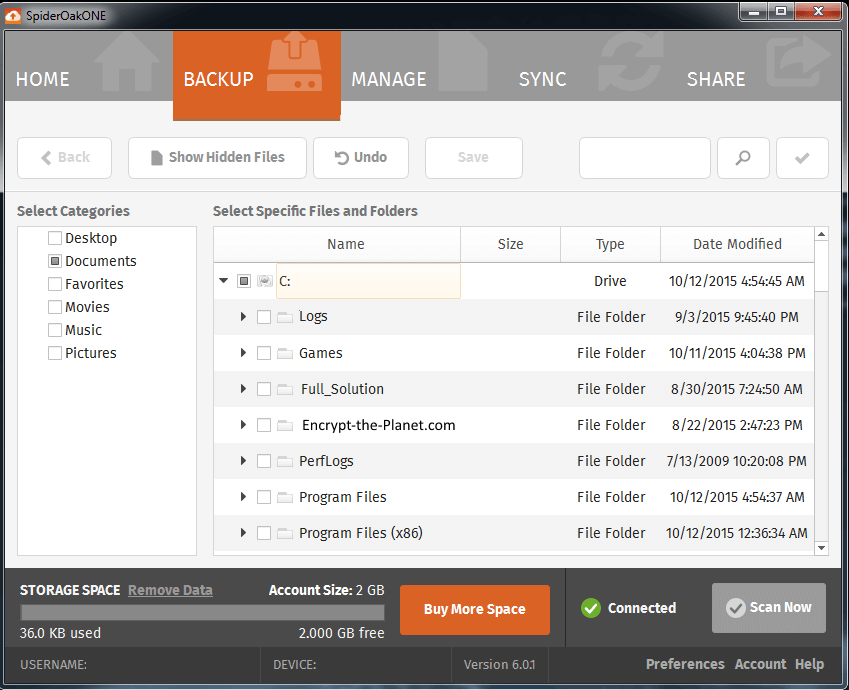Click the Encrypt-the-Planet.com folder icon
849x690 pixels.
click(285, 425)
